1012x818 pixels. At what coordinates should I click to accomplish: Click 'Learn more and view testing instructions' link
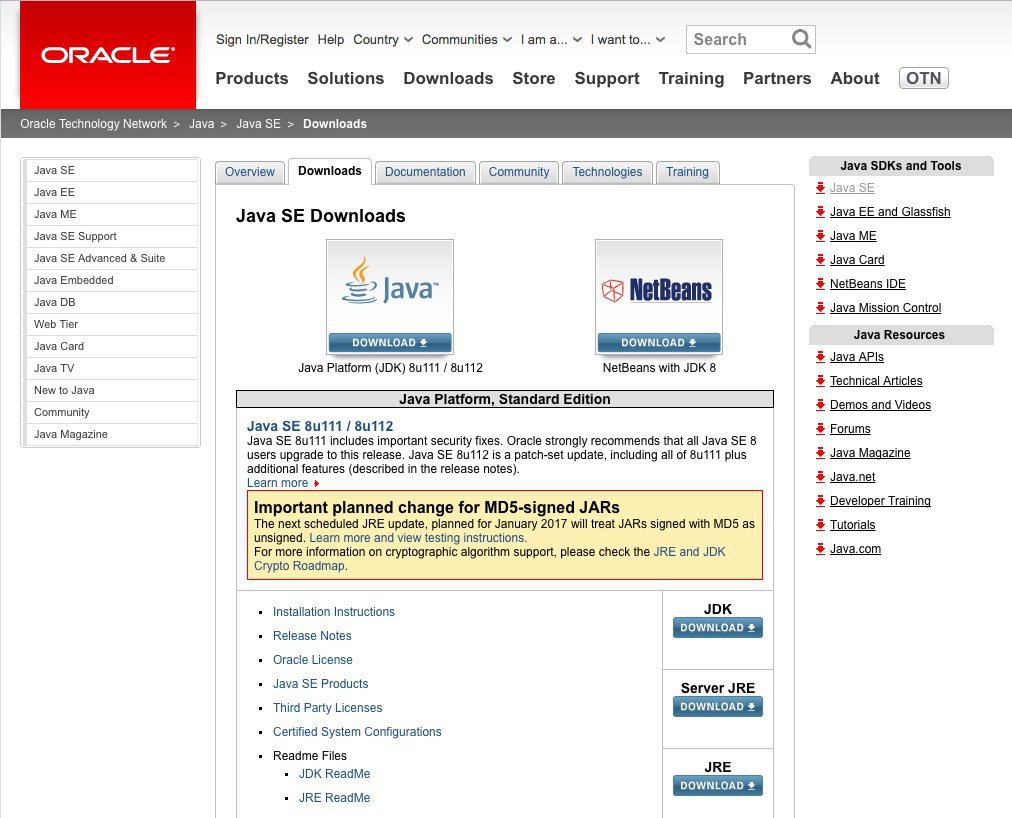click(418, 538)
